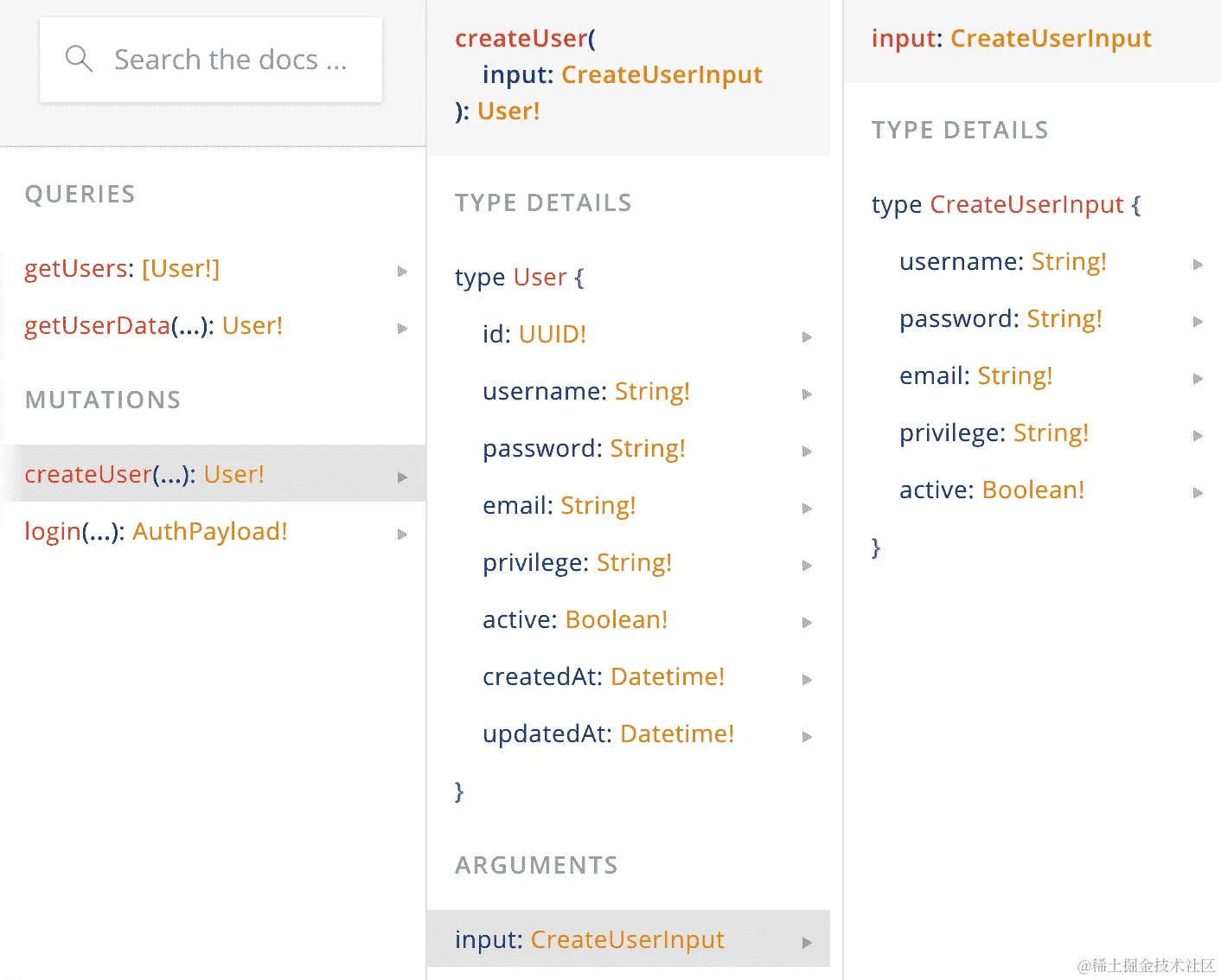
Task: Click arrow next to login mutation
Action: click(402, 535)
